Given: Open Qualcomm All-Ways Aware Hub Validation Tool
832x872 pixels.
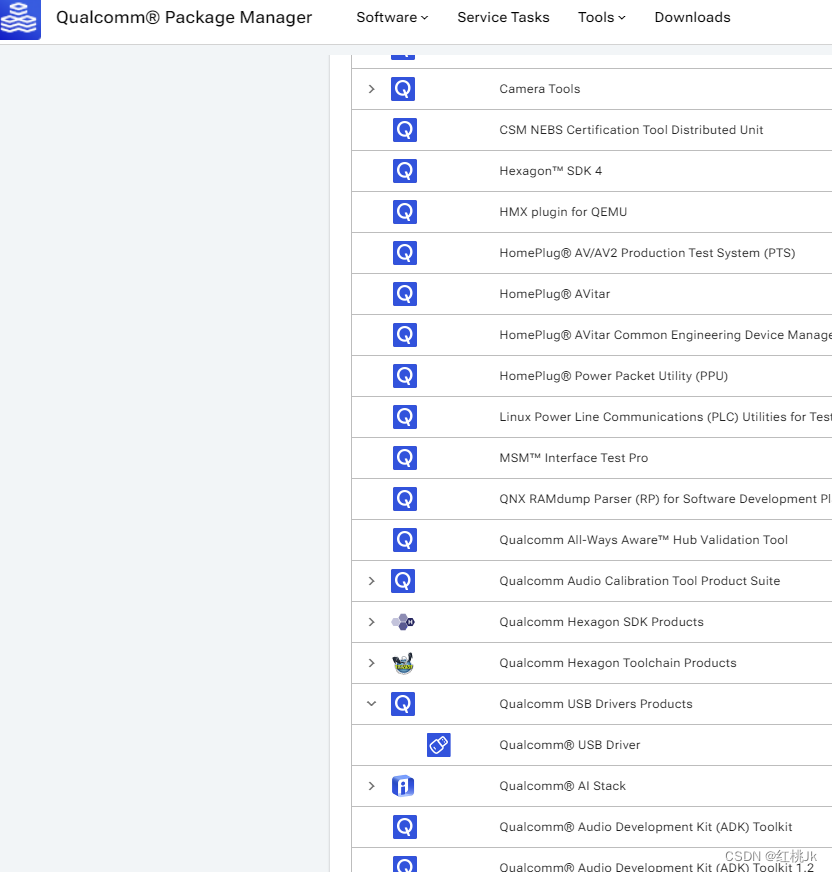Looking at the screenshot, I should coord(643,540).
